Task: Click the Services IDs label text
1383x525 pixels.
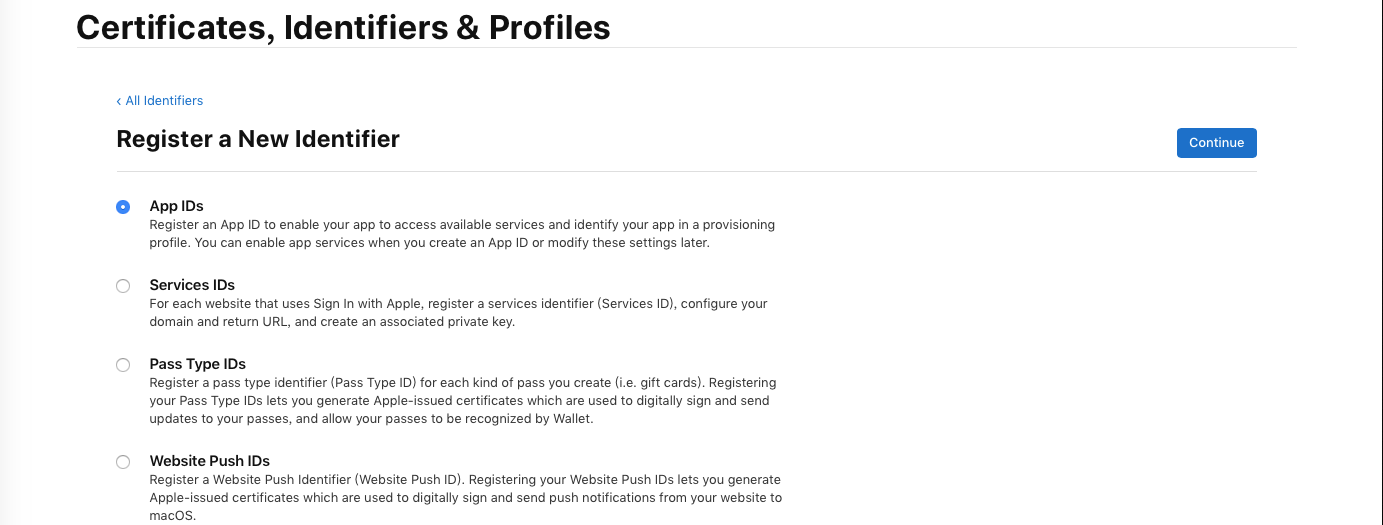Action: point(192,285)
